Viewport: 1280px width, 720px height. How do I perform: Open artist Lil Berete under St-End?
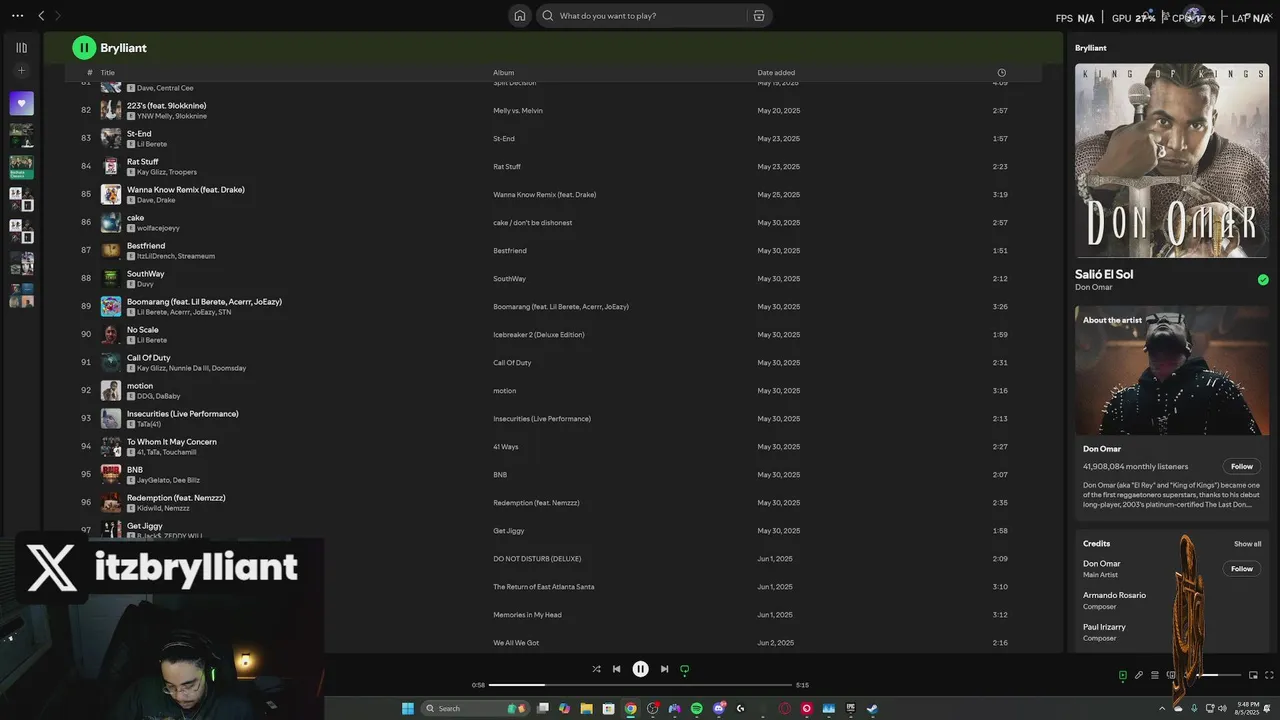tap(152, 144)
